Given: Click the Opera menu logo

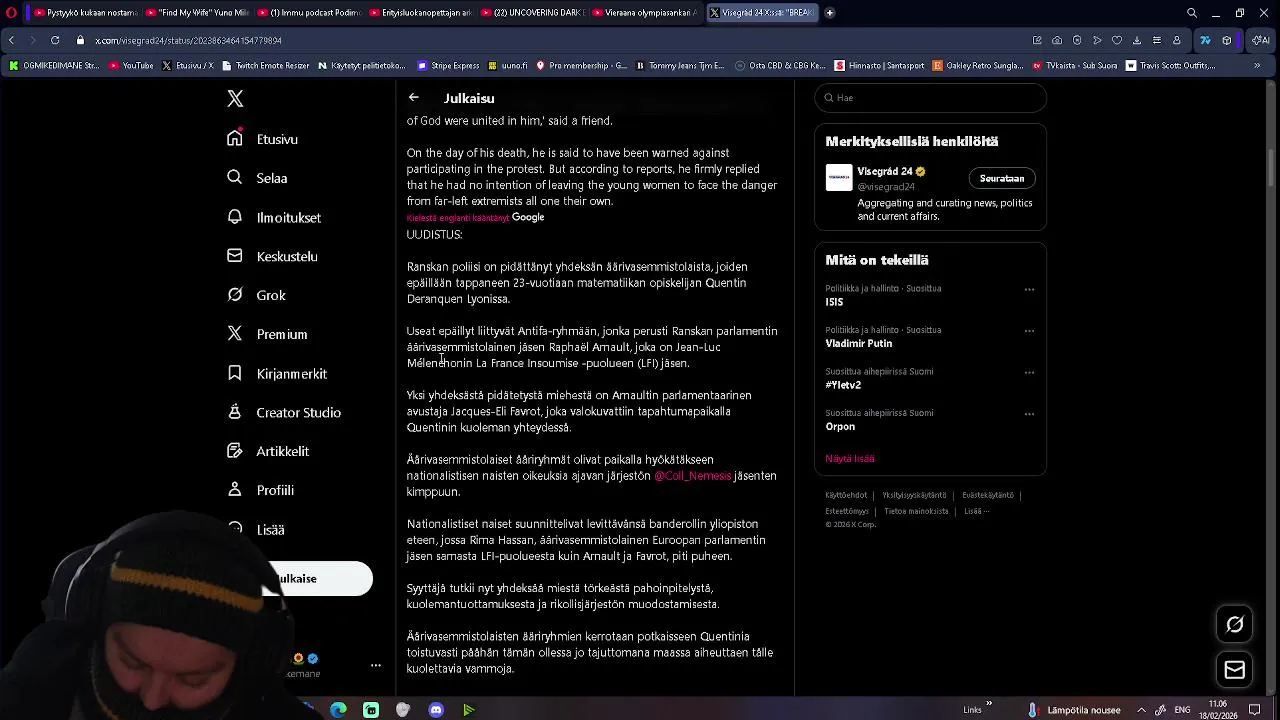Looking at the screenshot, I should [x=11, y=13].
